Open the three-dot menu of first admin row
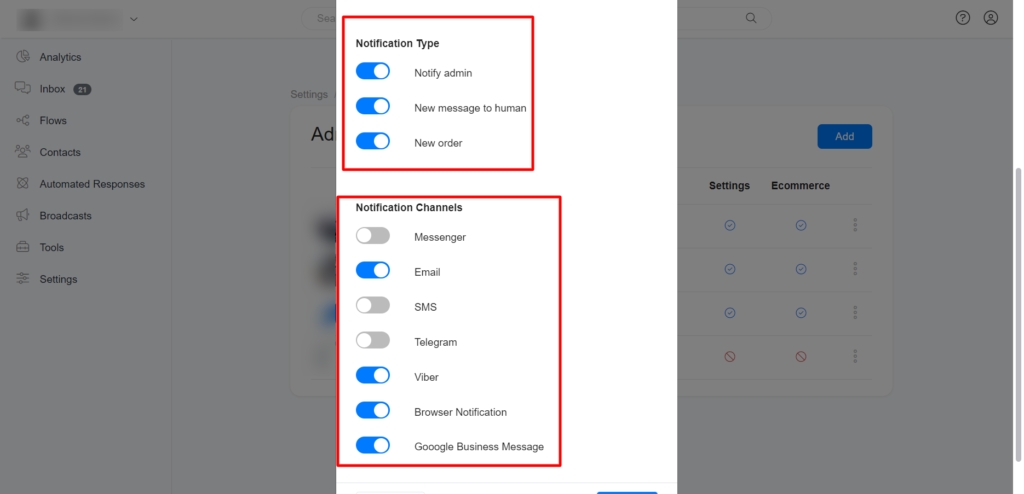 855,225
